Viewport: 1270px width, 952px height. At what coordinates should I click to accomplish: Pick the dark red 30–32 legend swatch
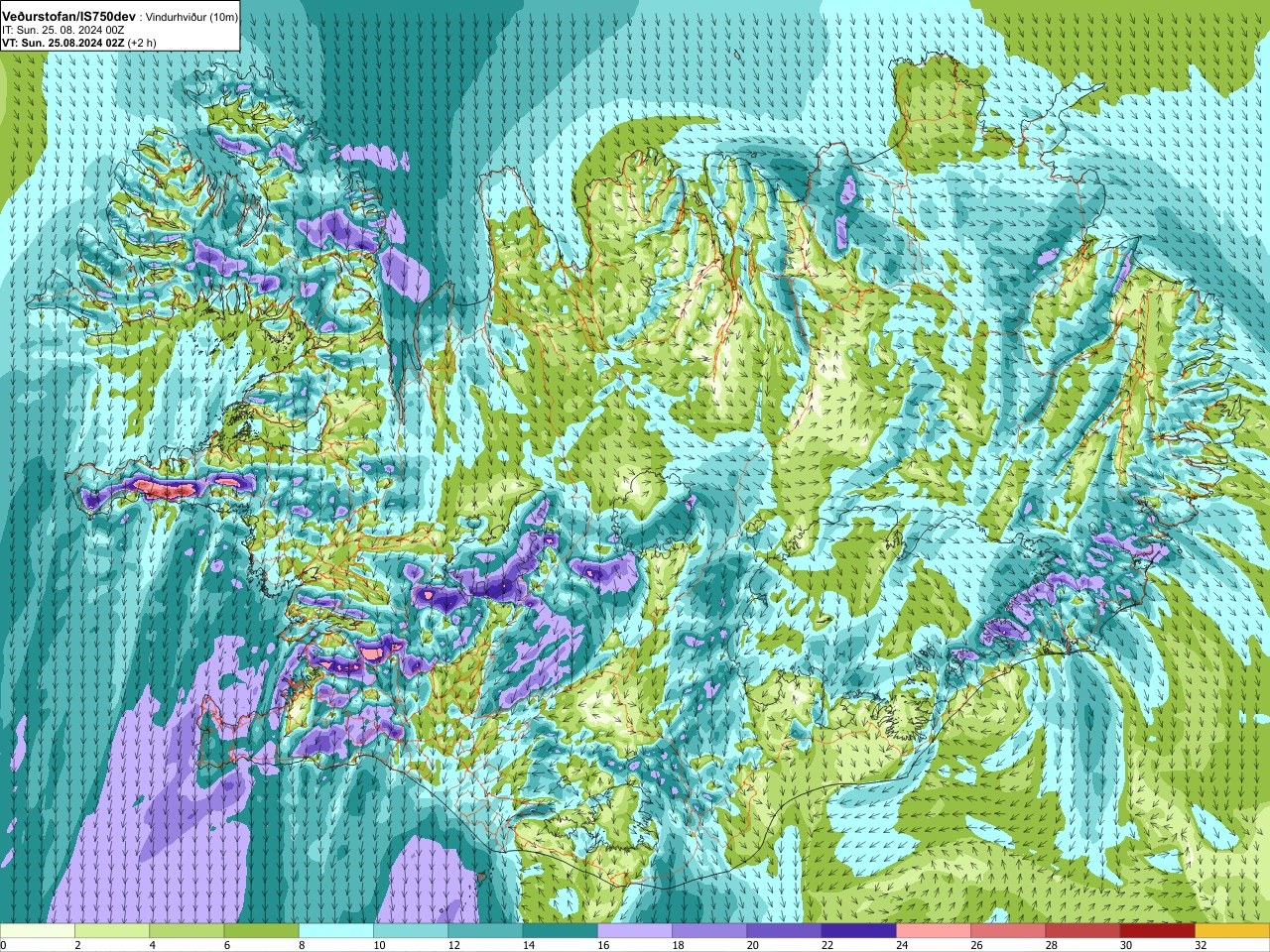[1158, 931]
